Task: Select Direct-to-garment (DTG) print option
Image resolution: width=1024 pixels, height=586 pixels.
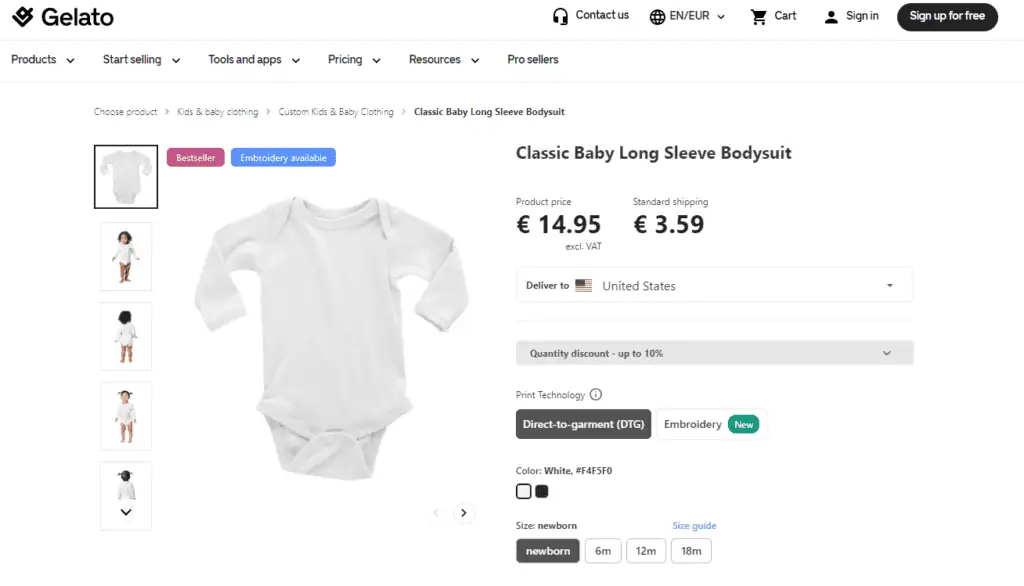Action: point(583,424)
